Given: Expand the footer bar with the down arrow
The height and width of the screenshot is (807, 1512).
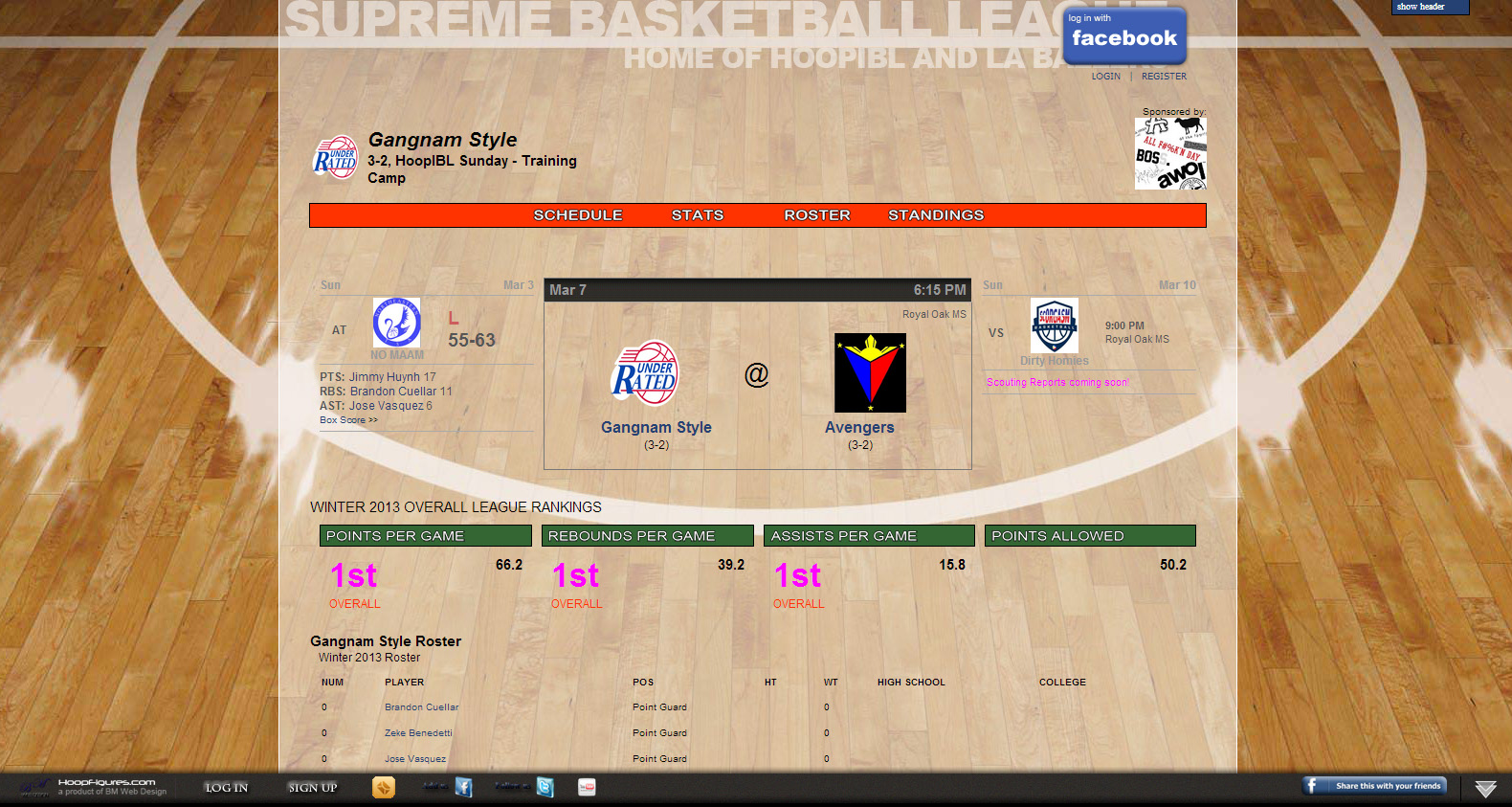Looking at the screenshot, I should coord(1485,789).
